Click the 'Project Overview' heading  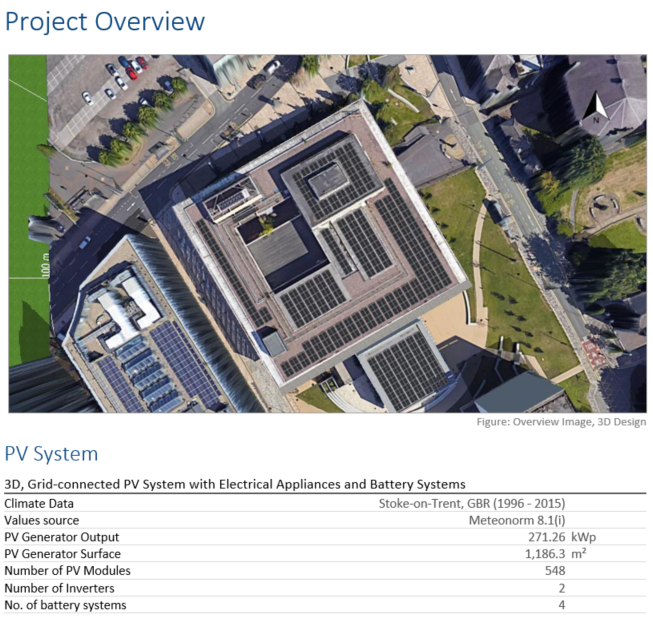tap(105, 21)
